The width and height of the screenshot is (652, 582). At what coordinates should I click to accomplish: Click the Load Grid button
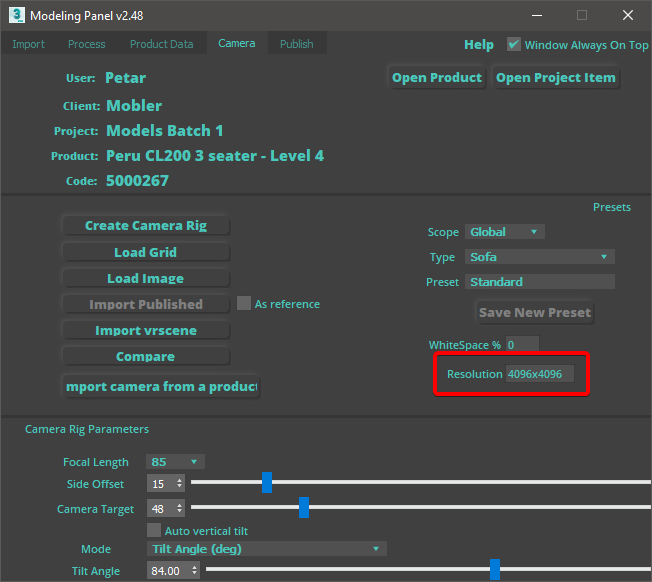click(x=145, y=252)
